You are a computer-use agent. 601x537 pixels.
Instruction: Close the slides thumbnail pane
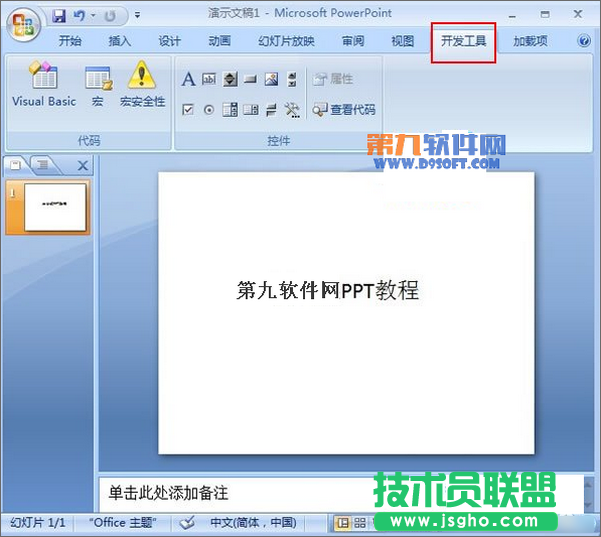(x=82, y=166)
